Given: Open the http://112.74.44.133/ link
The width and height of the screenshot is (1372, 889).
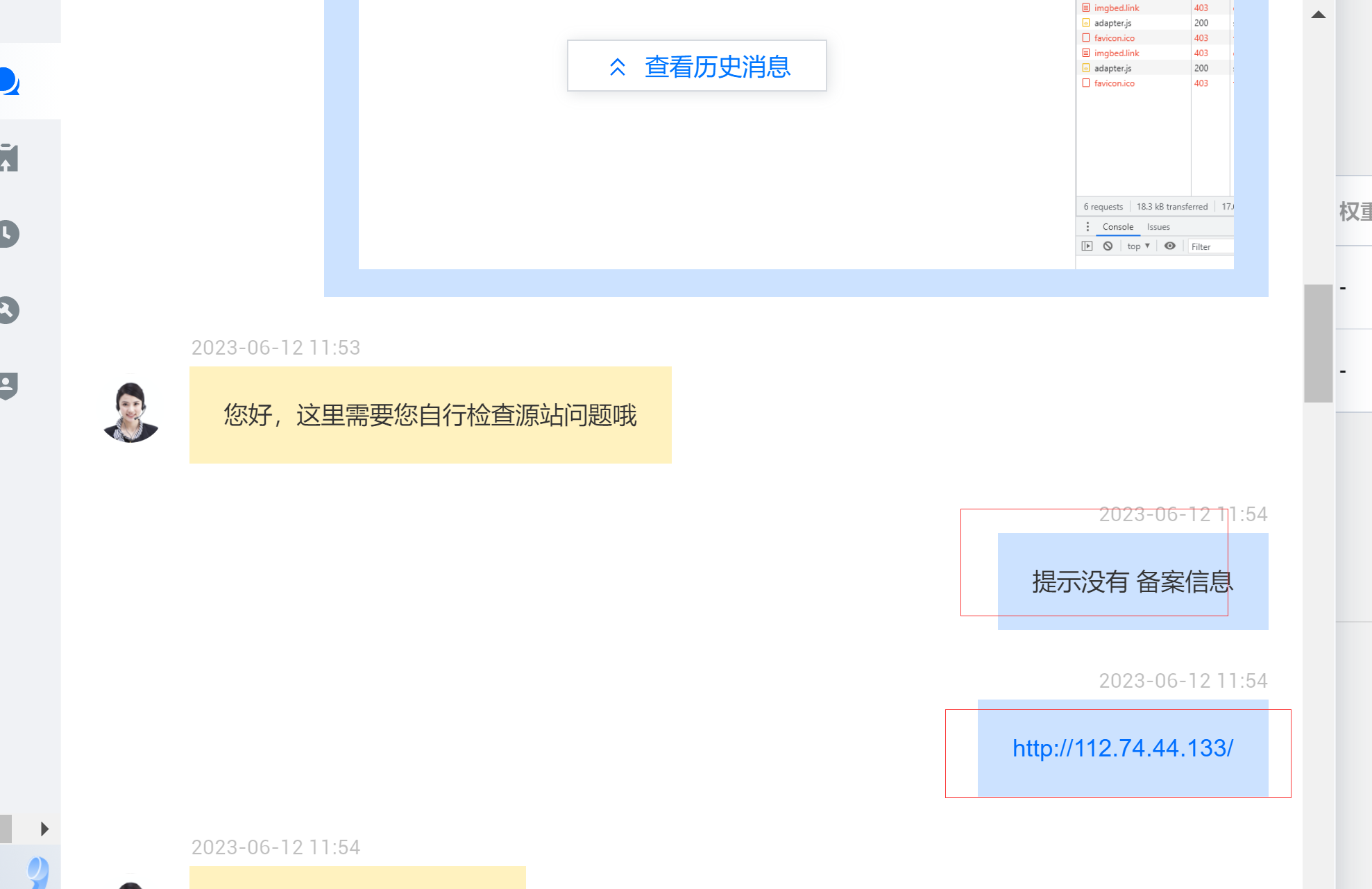Looking at the screenshot, I should point(1122,748).
